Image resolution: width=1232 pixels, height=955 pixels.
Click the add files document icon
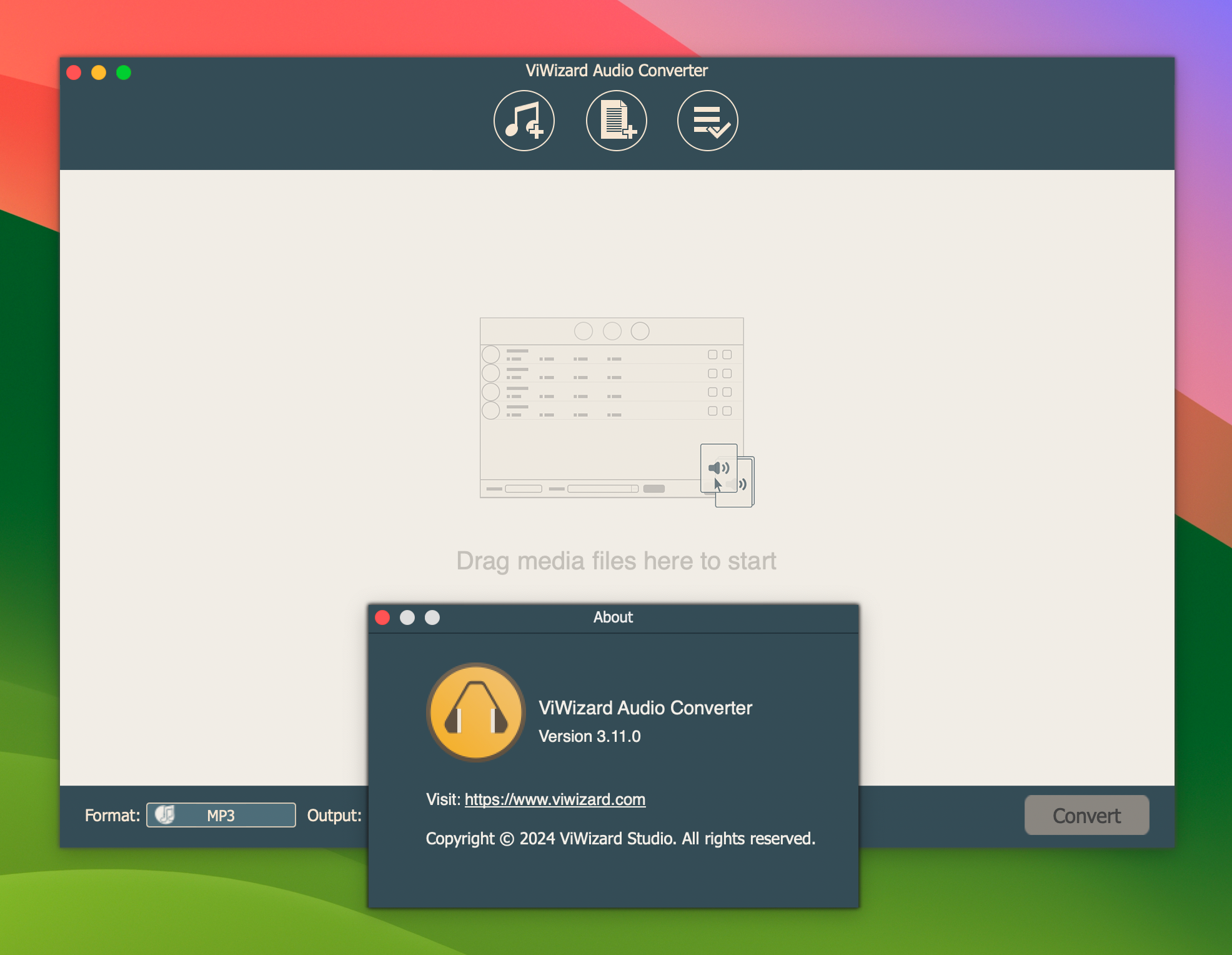pos(616,121)
